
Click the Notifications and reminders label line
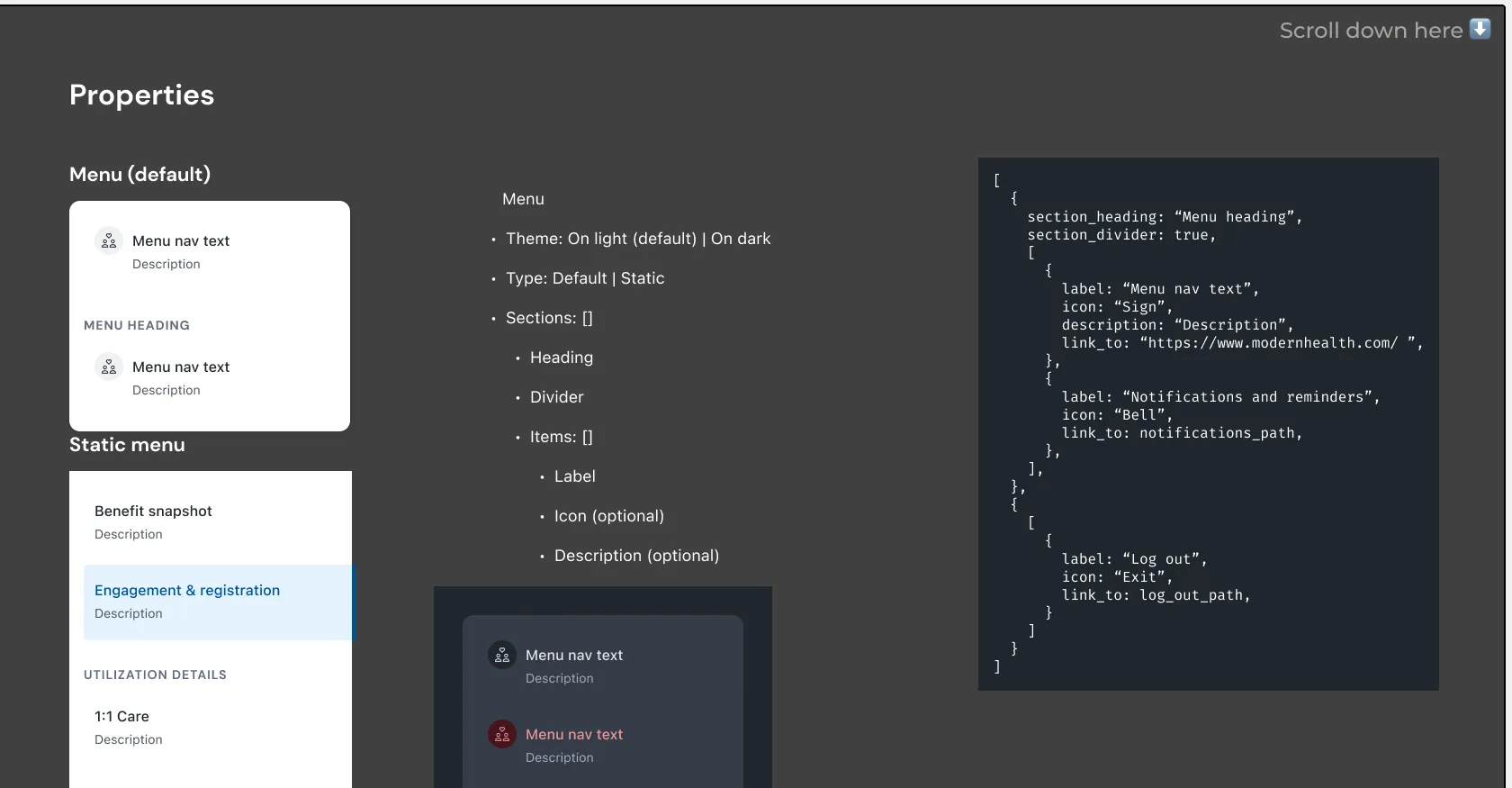tap(1220, 397)
